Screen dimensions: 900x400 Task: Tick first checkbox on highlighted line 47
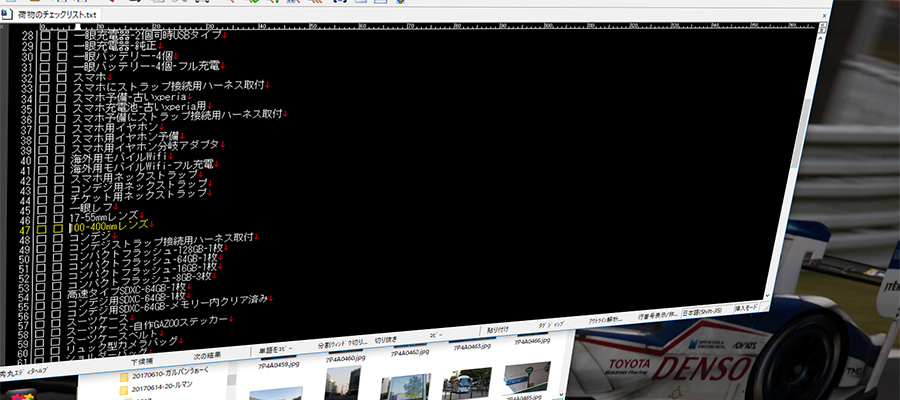tap(42, 228)
